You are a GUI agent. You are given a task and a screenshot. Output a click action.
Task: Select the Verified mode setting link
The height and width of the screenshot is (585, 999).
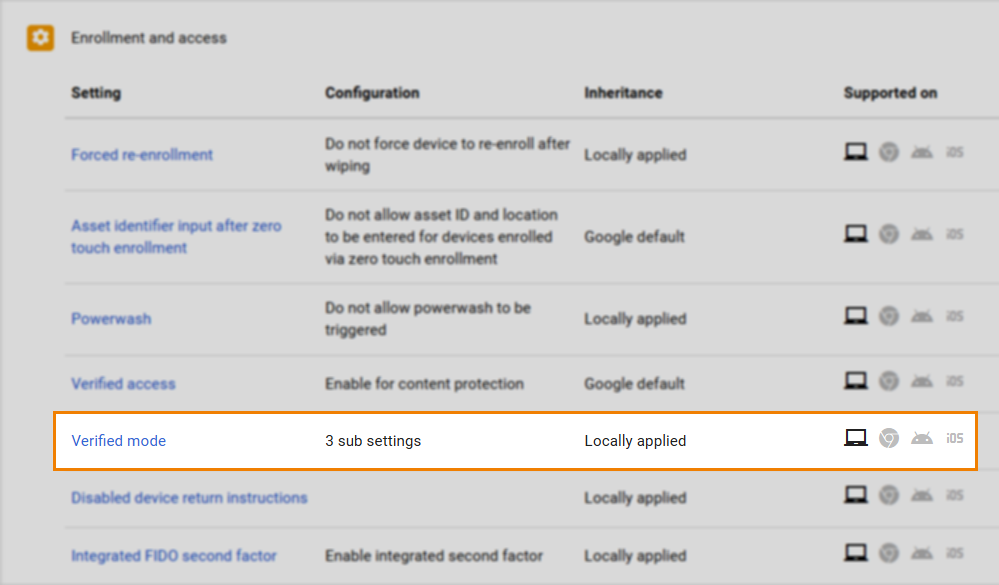[118, 441]
